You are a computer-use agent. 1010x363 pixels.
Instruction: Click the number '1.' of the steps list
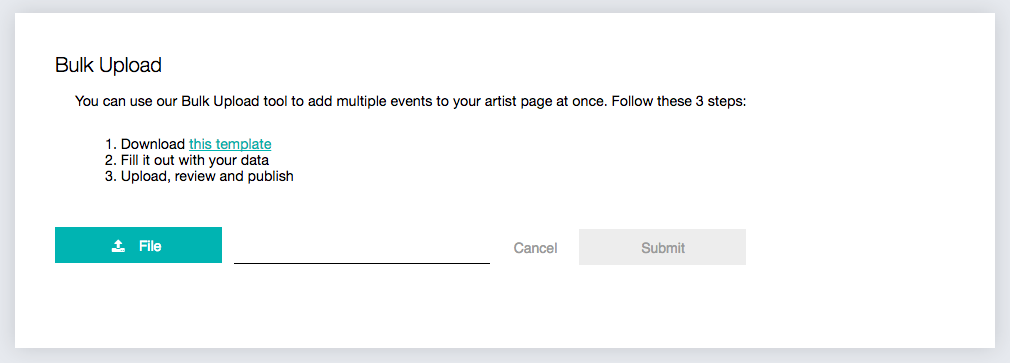point(111,144)
